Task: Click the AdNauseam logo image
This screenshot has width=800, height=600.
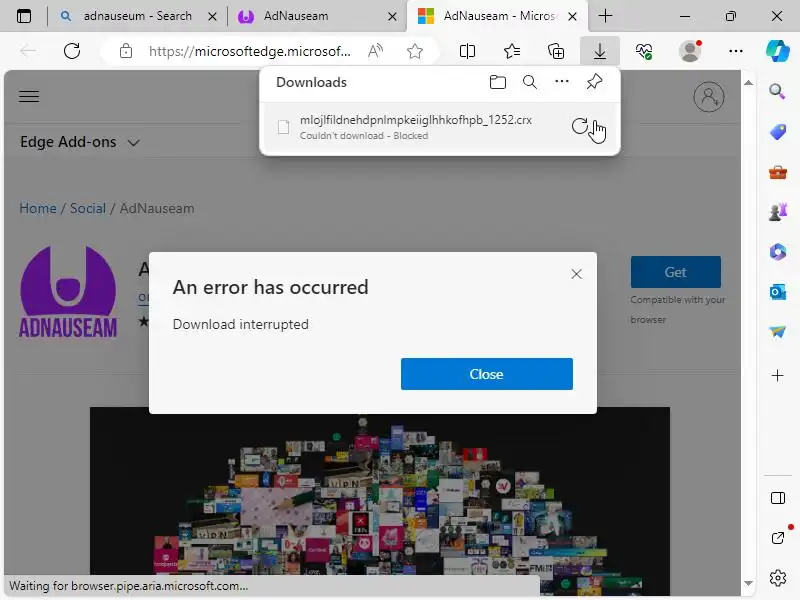Action: click(x=68, y=292)
